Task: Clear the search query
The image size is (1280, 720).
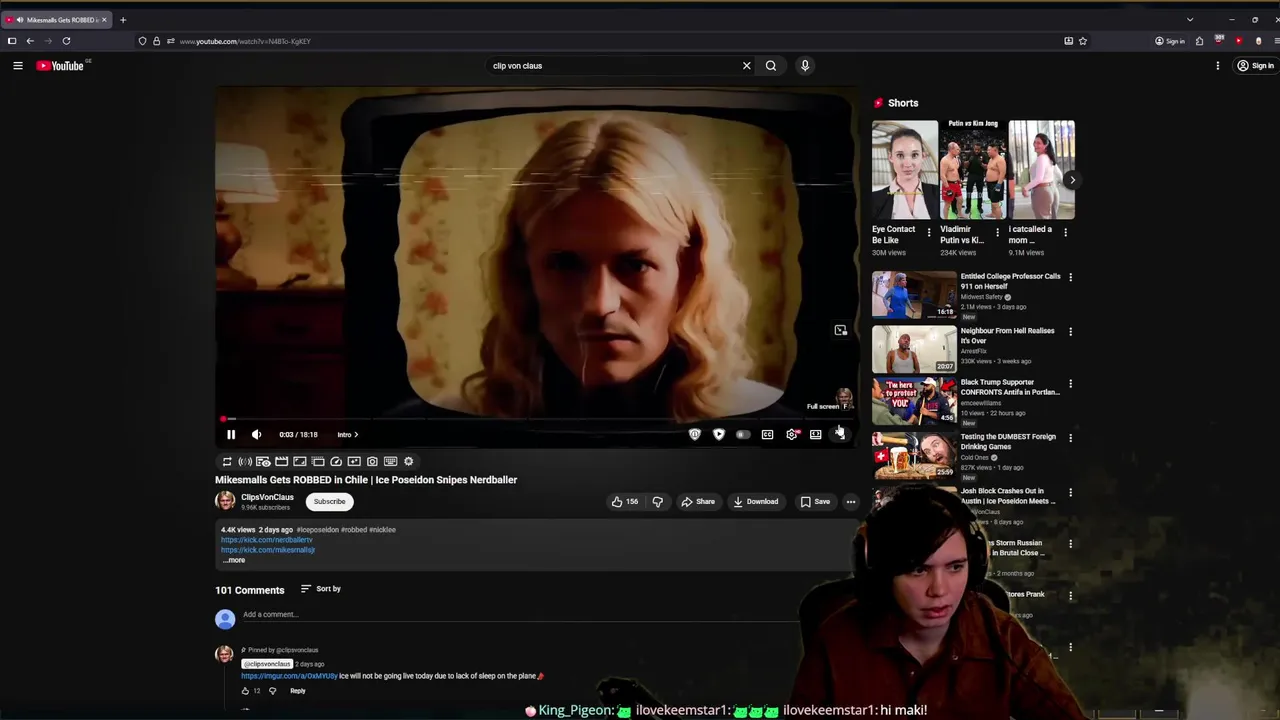Action: (x=746, y=66)
